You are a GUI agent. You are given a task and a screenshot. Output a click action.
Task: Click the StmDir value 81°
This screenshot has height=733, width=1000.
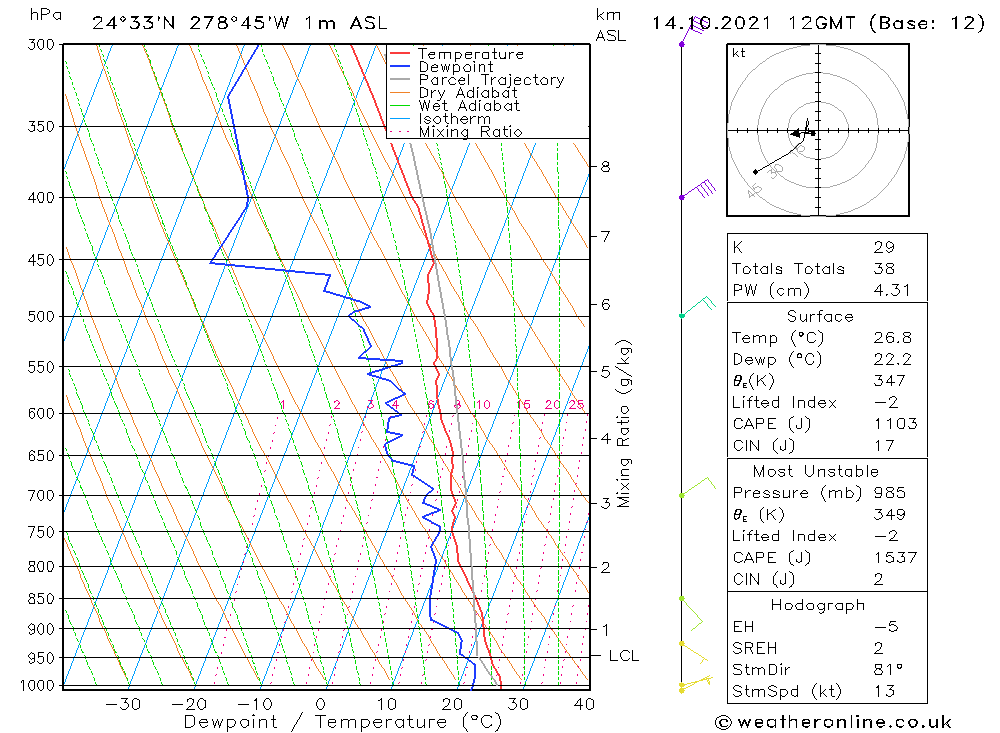coord(888,670)
